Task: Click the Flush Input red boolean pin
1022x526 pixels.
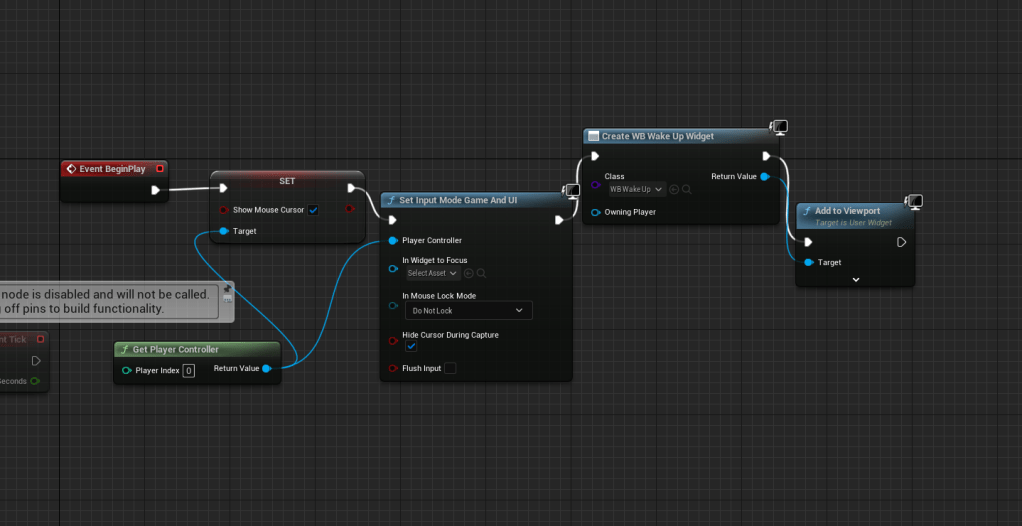Action: 393,369
